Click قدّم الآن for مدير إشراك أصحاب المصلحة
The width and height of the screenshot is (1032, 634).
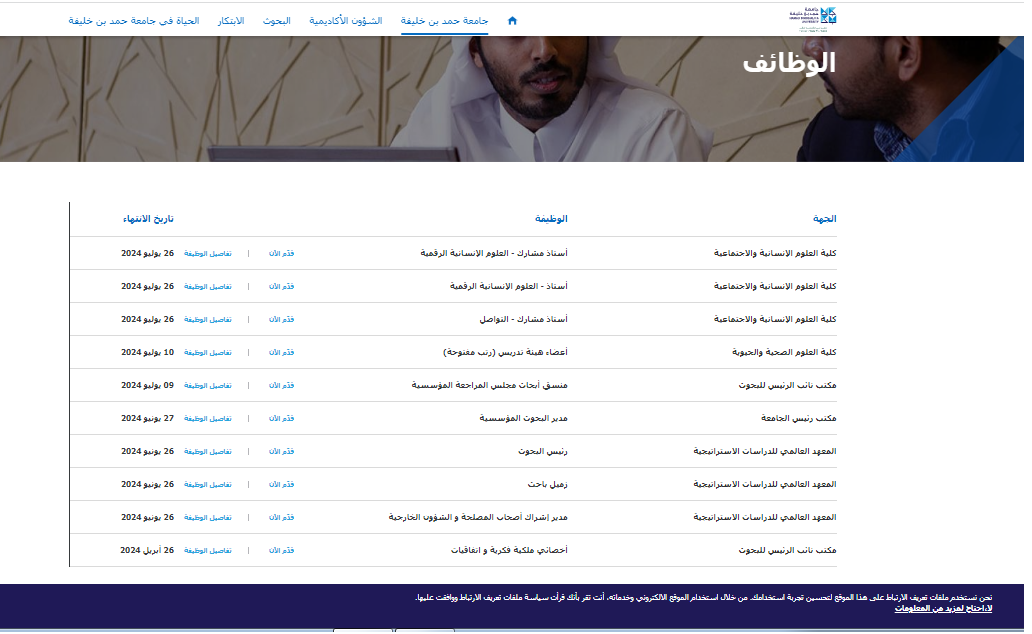281,517
